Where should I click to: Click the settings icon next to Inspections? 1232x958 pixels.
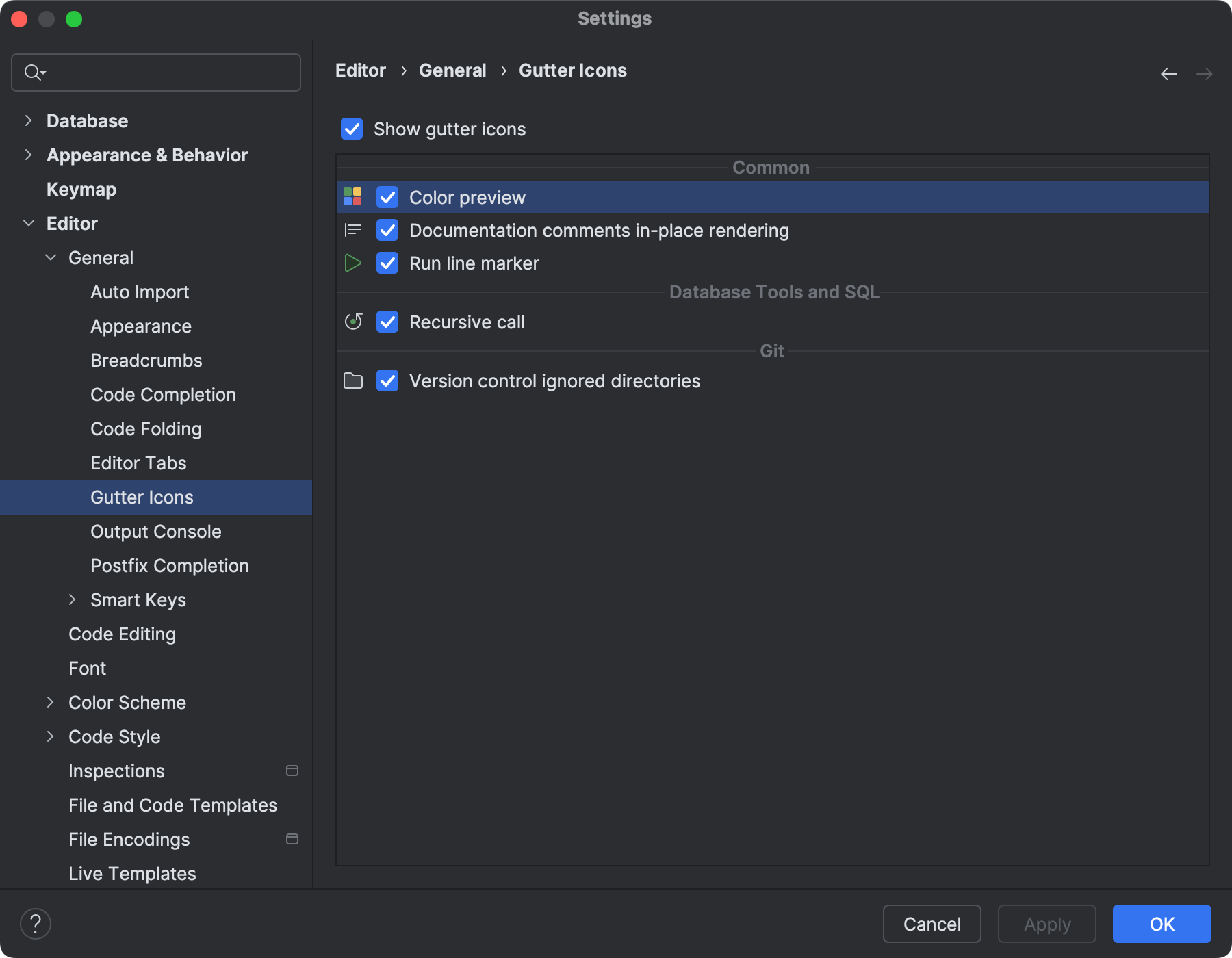tap(292, 771)
